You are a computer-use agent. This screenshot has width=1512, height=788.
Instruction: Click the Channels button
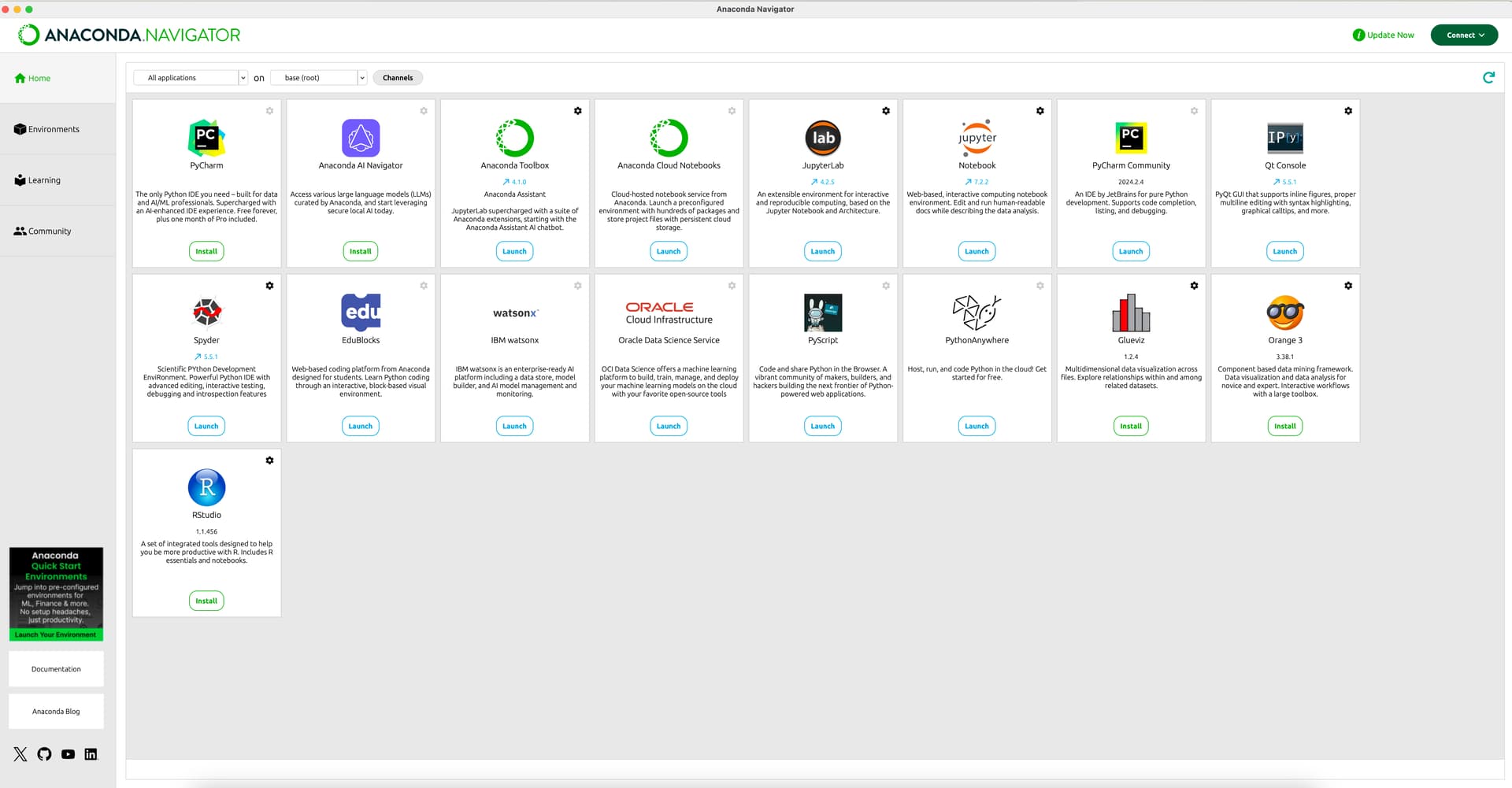398,77
